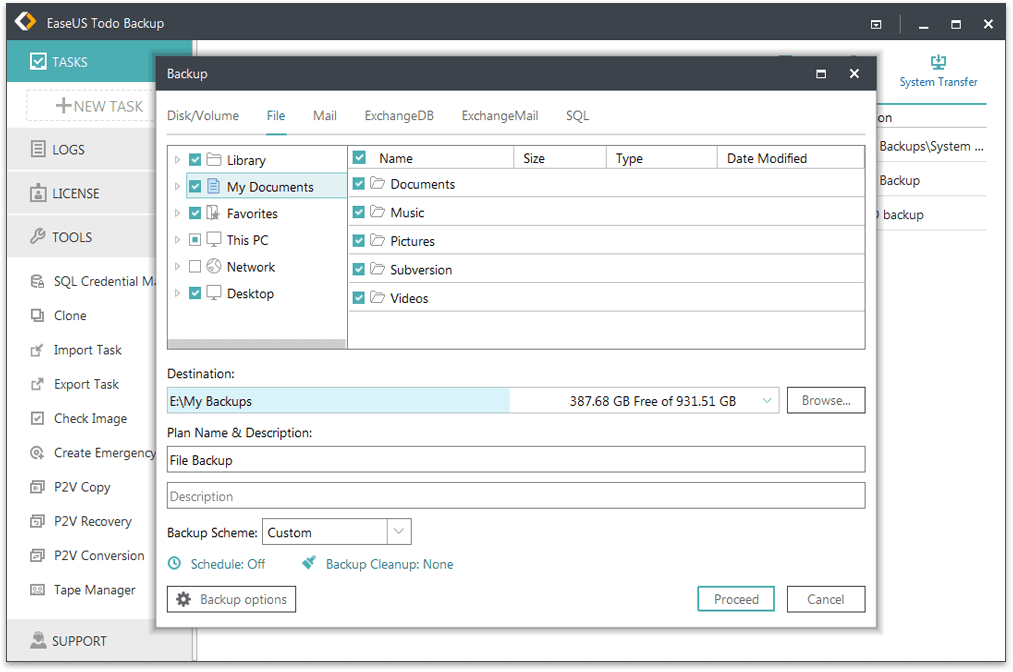Open the Clone tool in sidebar
1013x672 pixels.
click(x=70, y=315)
